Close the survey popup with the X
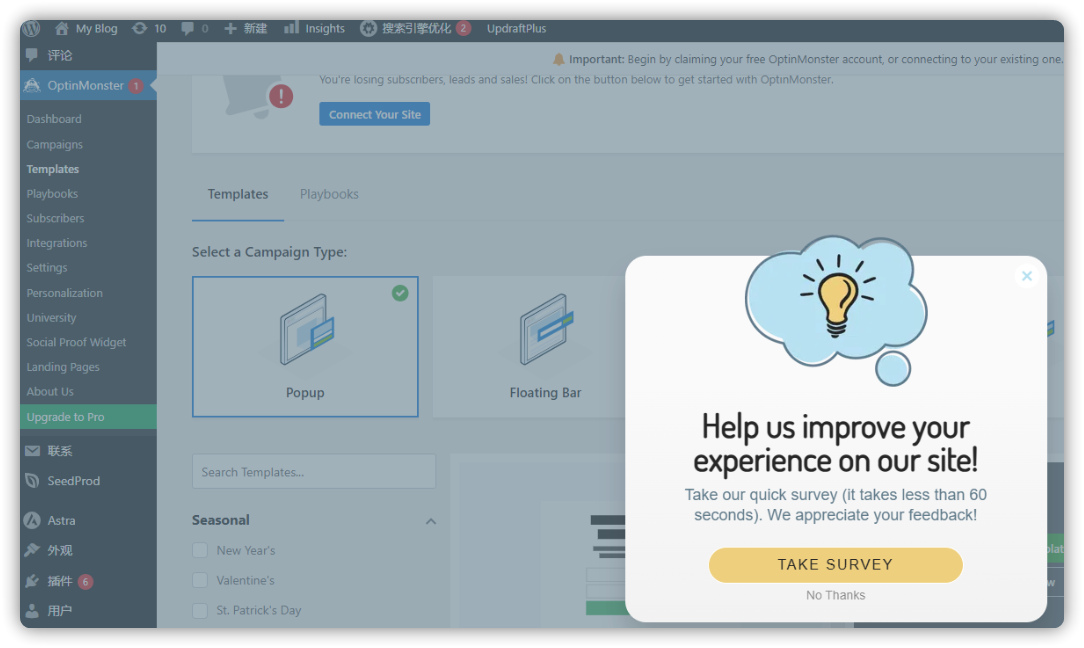This screenshot has height=648, width=1084. point(1027,276)
